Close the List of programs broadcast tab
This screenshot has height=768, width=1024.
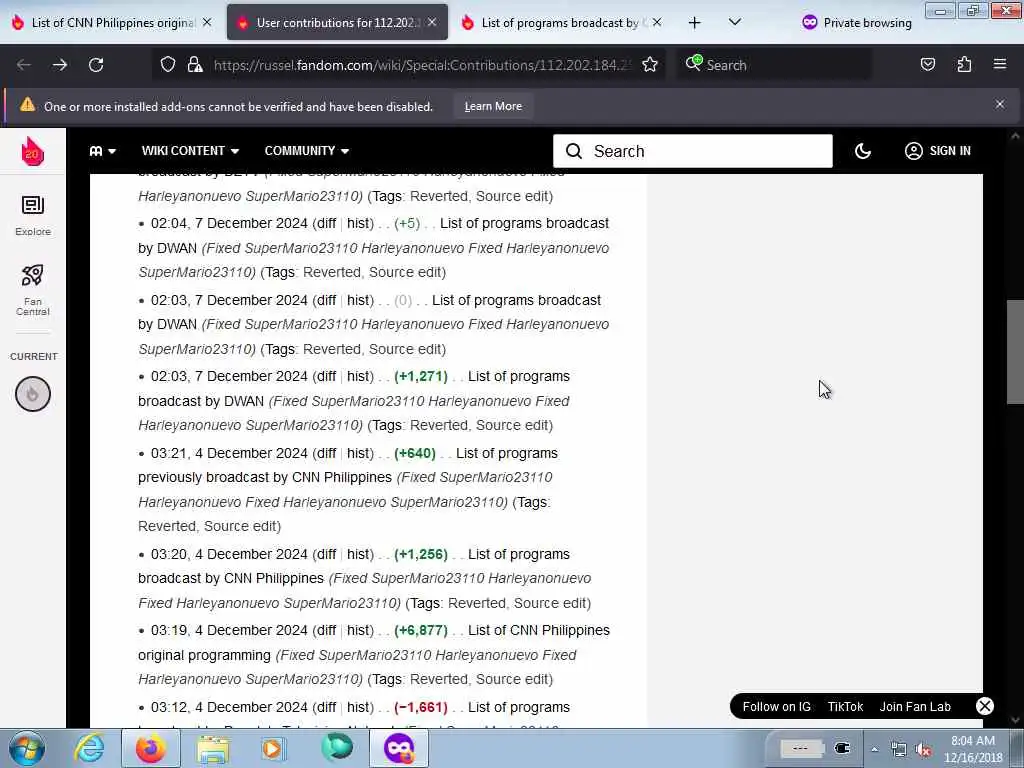tap(657, 22)
